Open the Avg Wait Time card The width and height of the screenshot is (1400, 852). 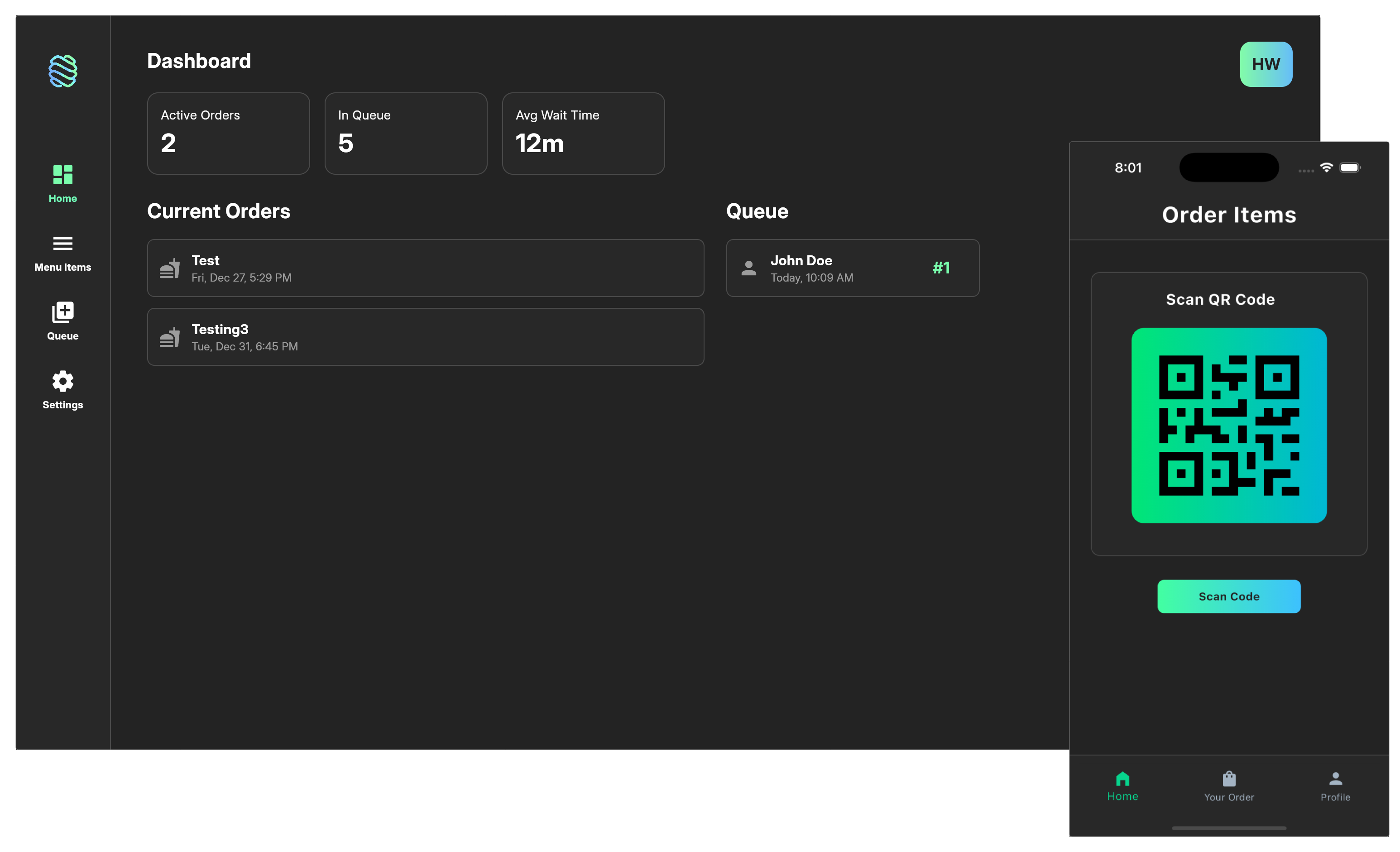[x=584, y=134]
